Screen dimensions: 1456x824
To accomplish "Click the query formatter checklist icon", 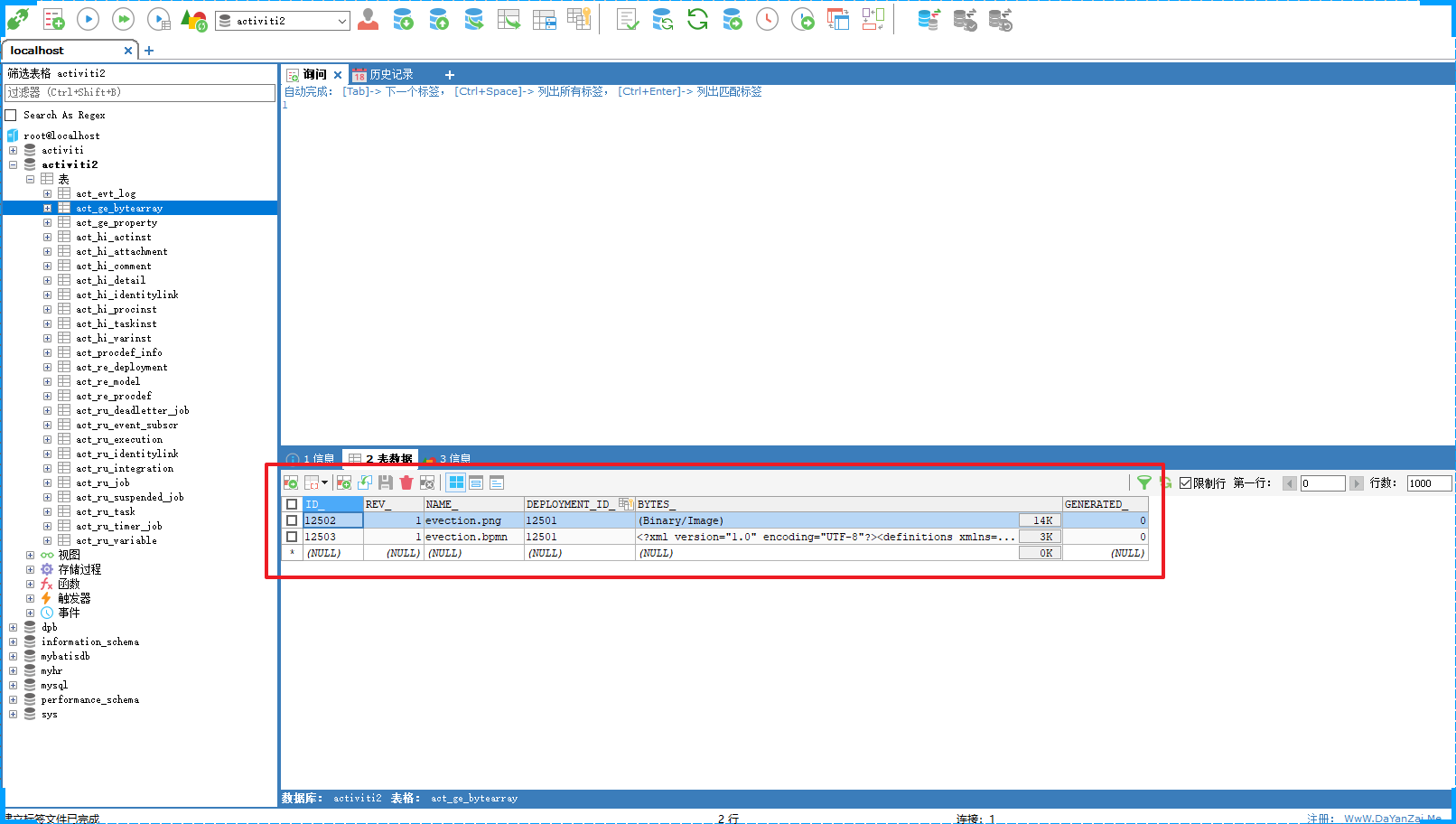I will 628,19.
